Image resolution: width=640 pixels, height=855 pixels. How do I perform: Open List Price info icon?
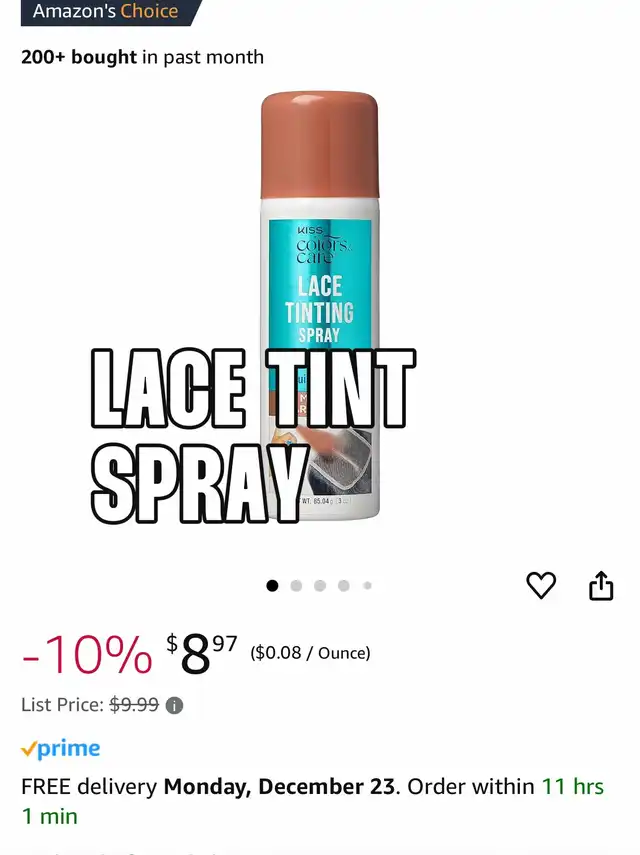(174, 706)
